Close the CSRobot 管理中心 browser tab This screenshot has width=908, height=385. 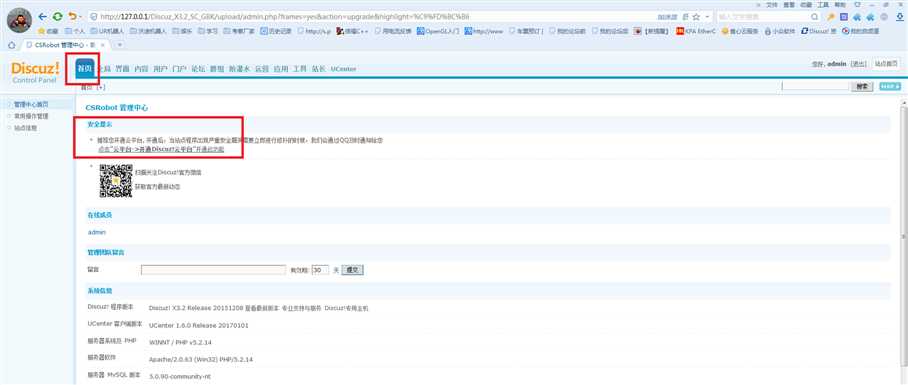coord(102,45)
